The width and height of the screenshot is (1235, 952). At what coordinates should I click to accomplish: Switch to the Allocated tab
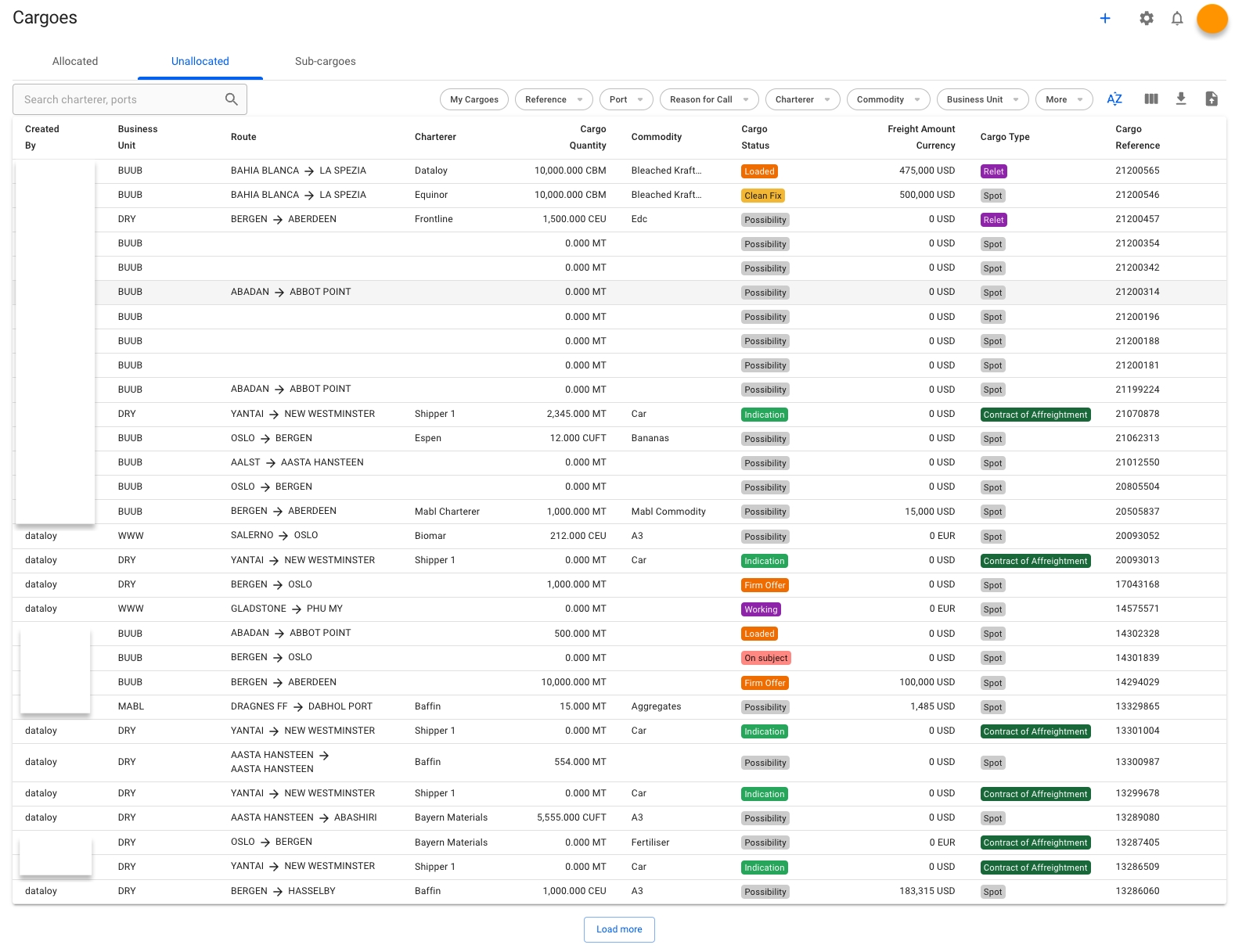(75, 61)
